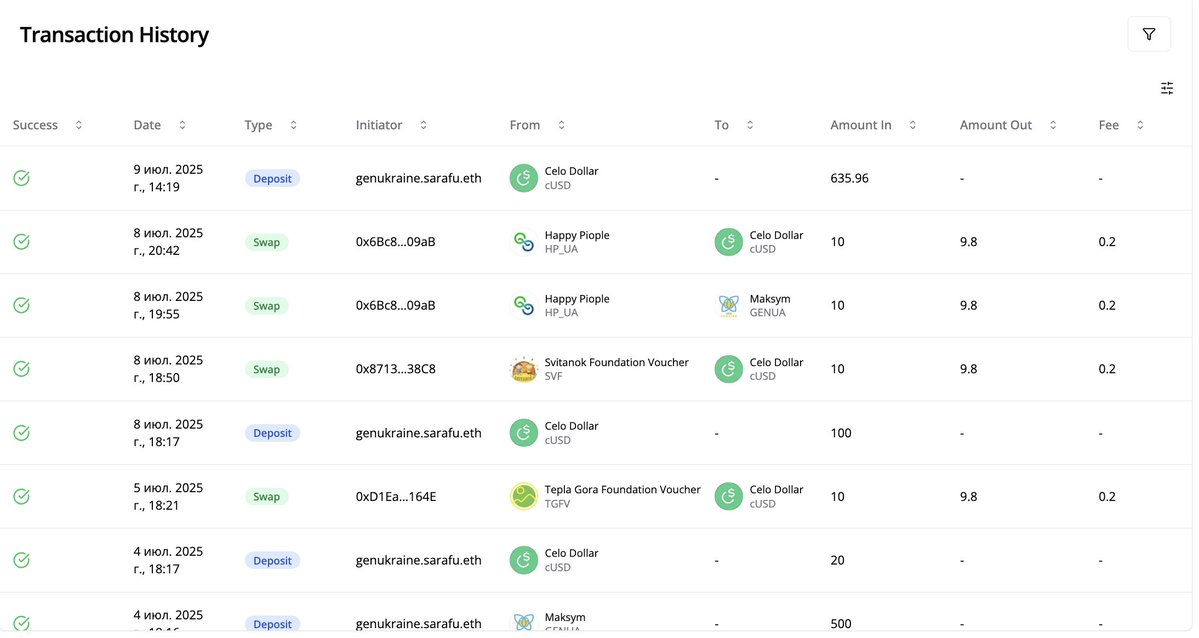Click Deposit badge in 9 июл. 14:19 row
Viewport: 1199px width, 638px height.
272,178
